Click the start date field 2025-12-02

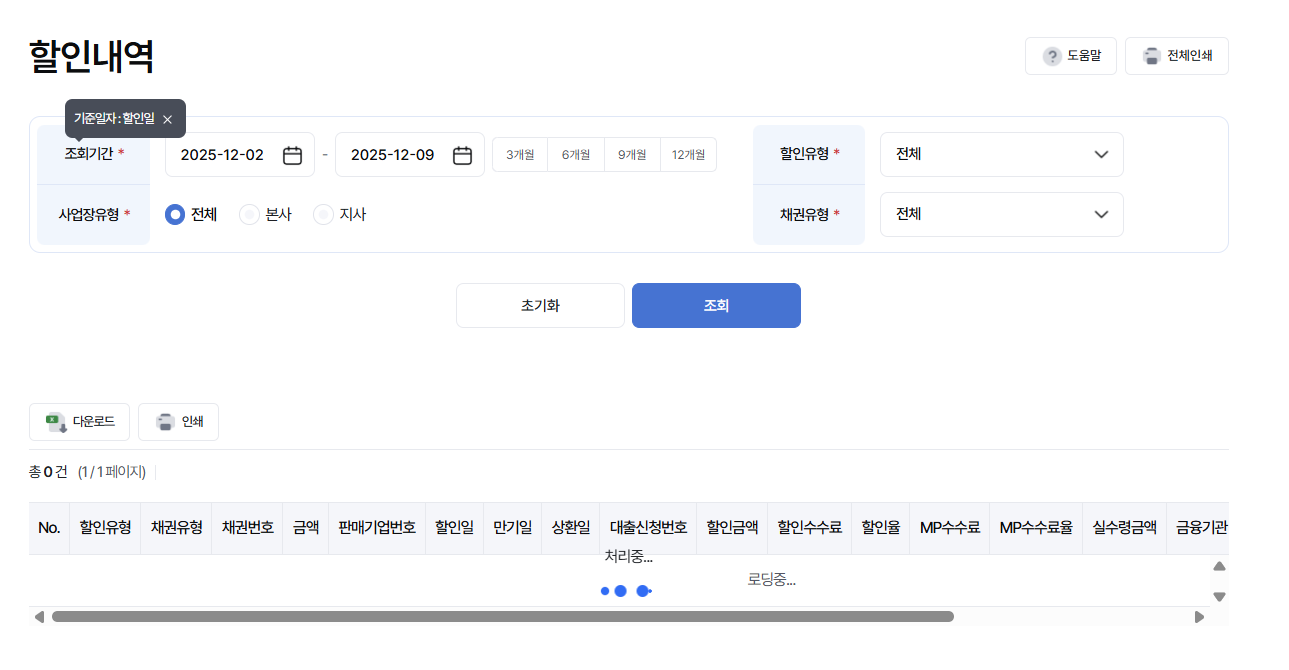(240, 155)
